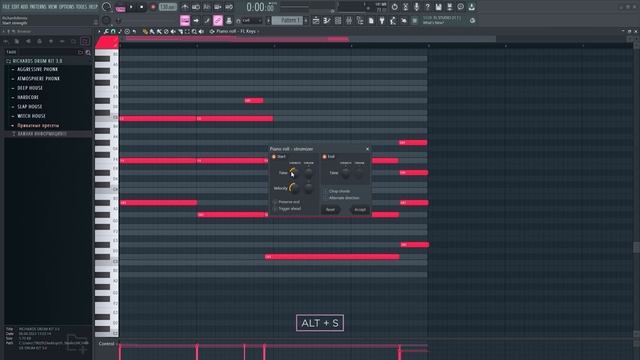The image size is (640, 360).
Task: Toggle the wait-for-input icon
Action: (x=196, y=7)
